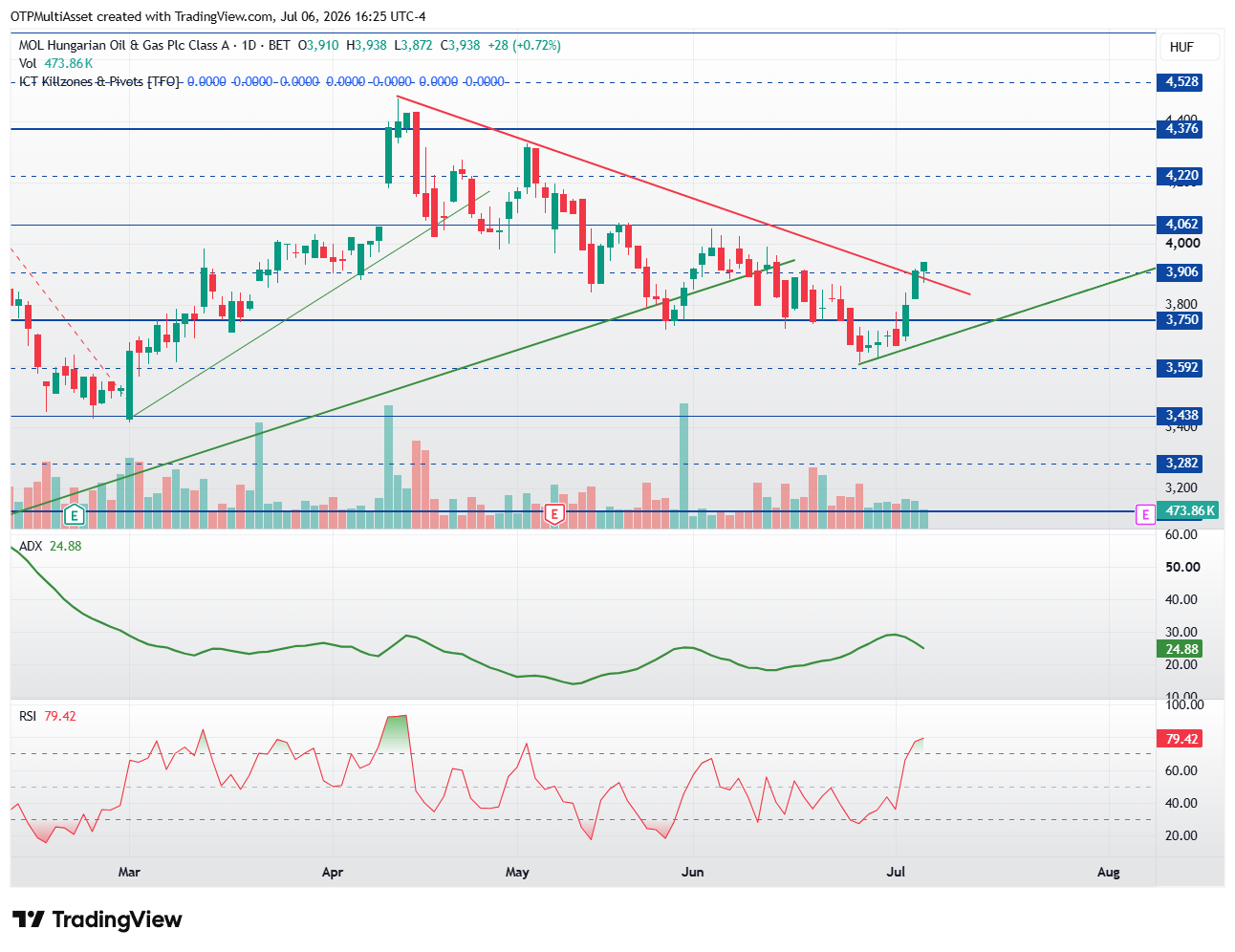
Task: Click the green earnings E marker near February
Action: (x=75, y=515)
